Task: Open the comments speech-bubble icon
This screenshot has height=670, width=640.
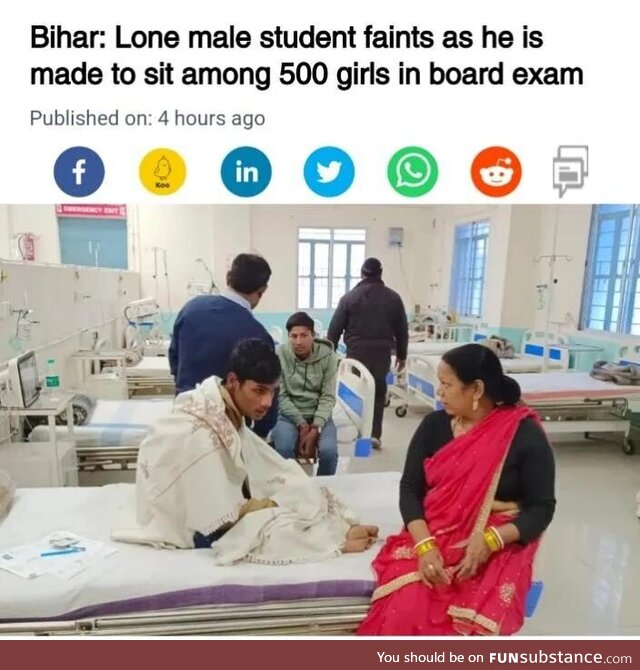Action: 570,170
